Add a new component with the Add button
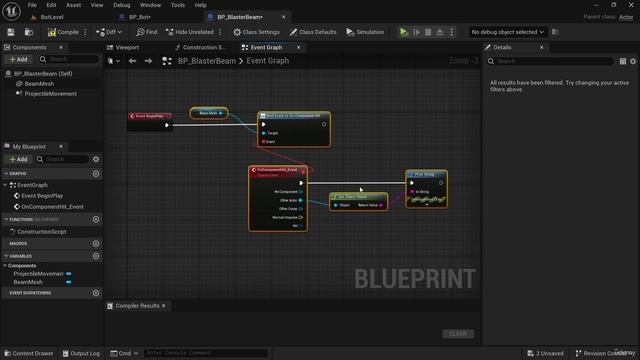The height and width of the screenshot is (360, 640). (18, 60)
